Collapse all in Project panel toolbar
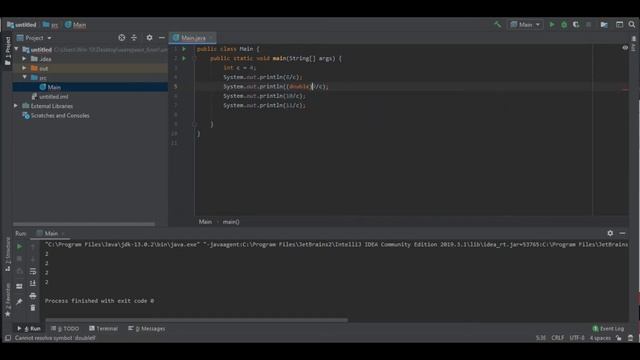 [134, 38]
